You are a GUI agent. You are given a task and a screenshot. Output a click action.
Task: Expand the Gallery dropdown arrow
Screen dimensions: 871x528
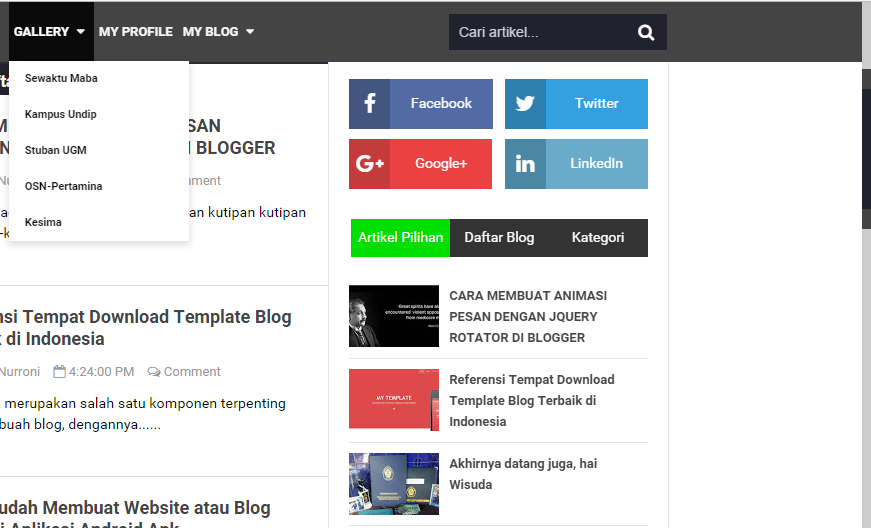pyautogui.click(x=81, y=32)
